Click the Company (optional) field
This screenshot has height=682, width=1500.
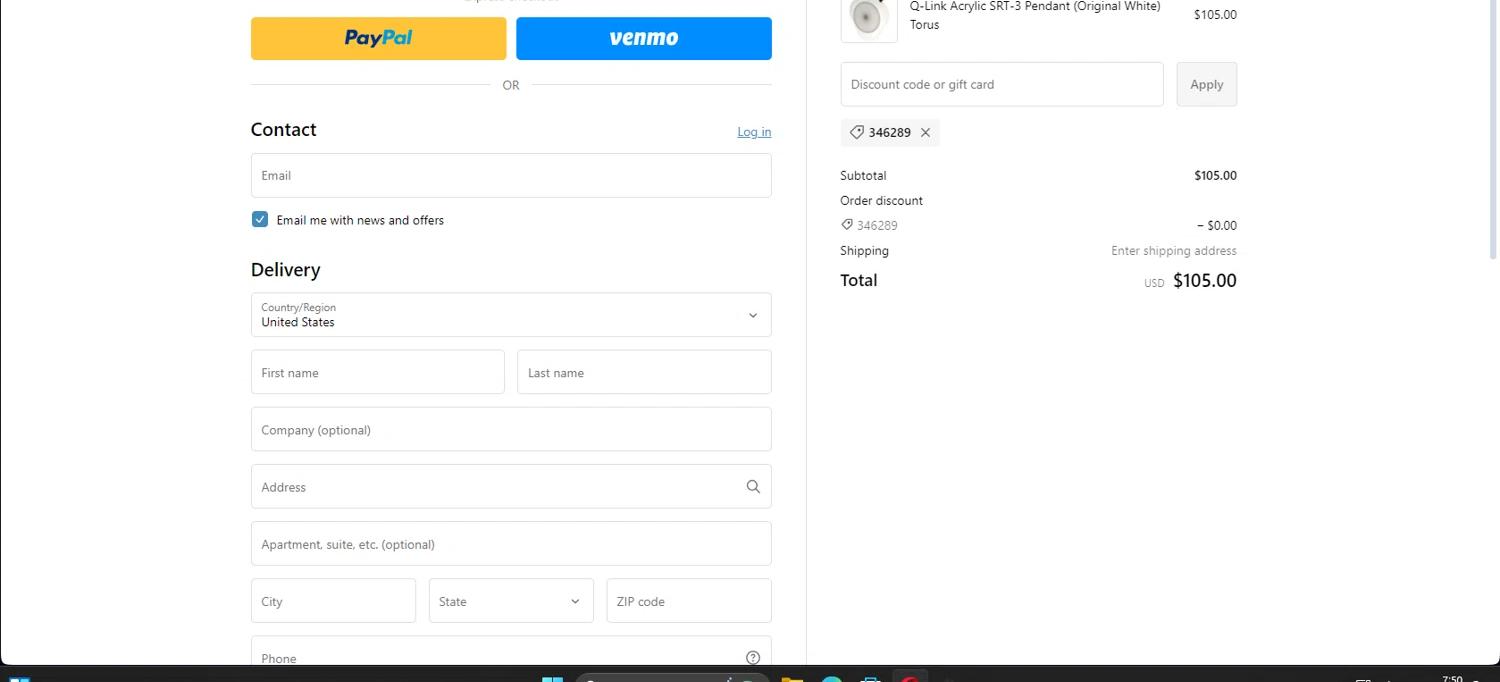coord(510,429)
